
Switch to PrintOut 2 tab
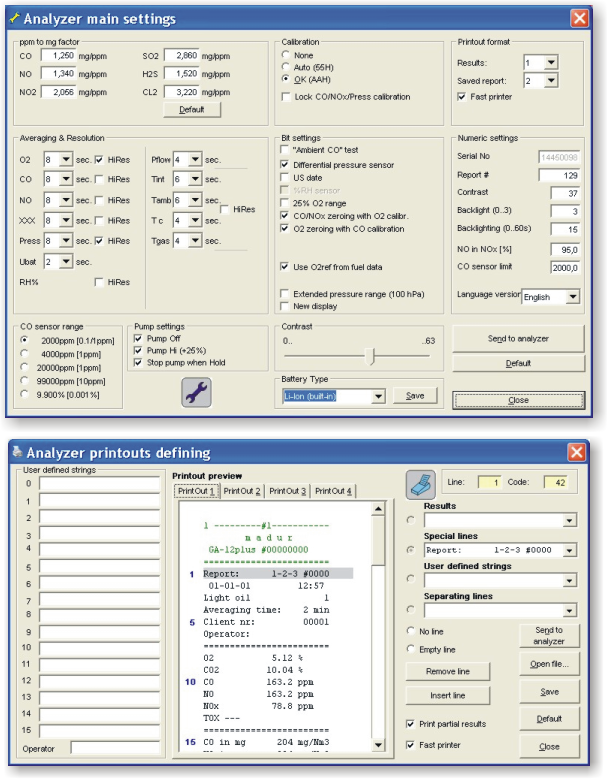[x=242, y=491]
